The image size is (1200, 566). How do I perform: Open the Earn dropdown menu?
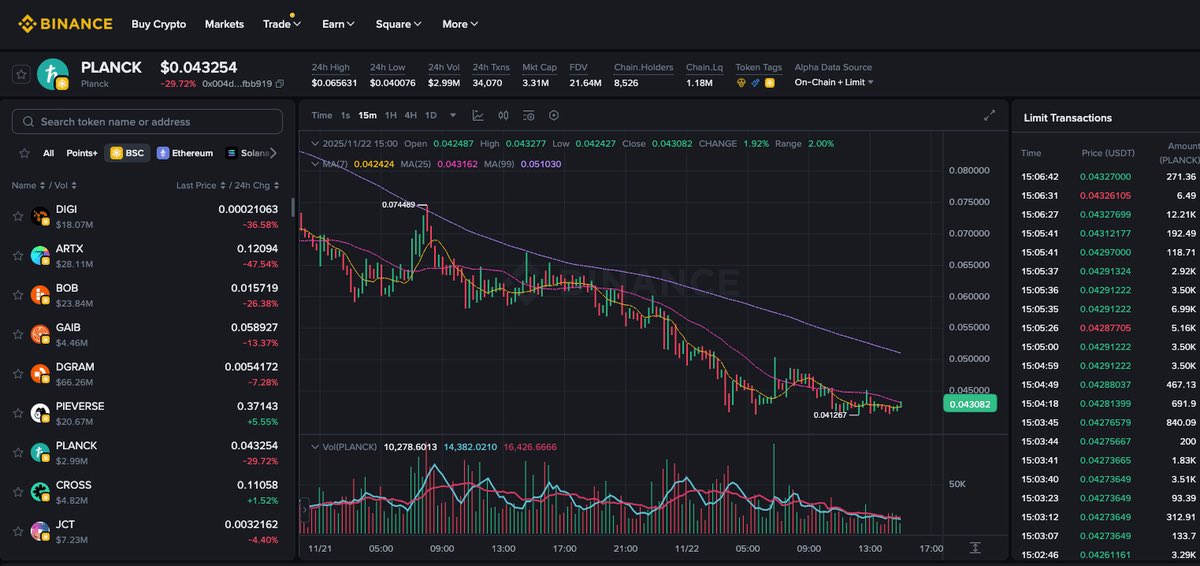coord(337,23)
